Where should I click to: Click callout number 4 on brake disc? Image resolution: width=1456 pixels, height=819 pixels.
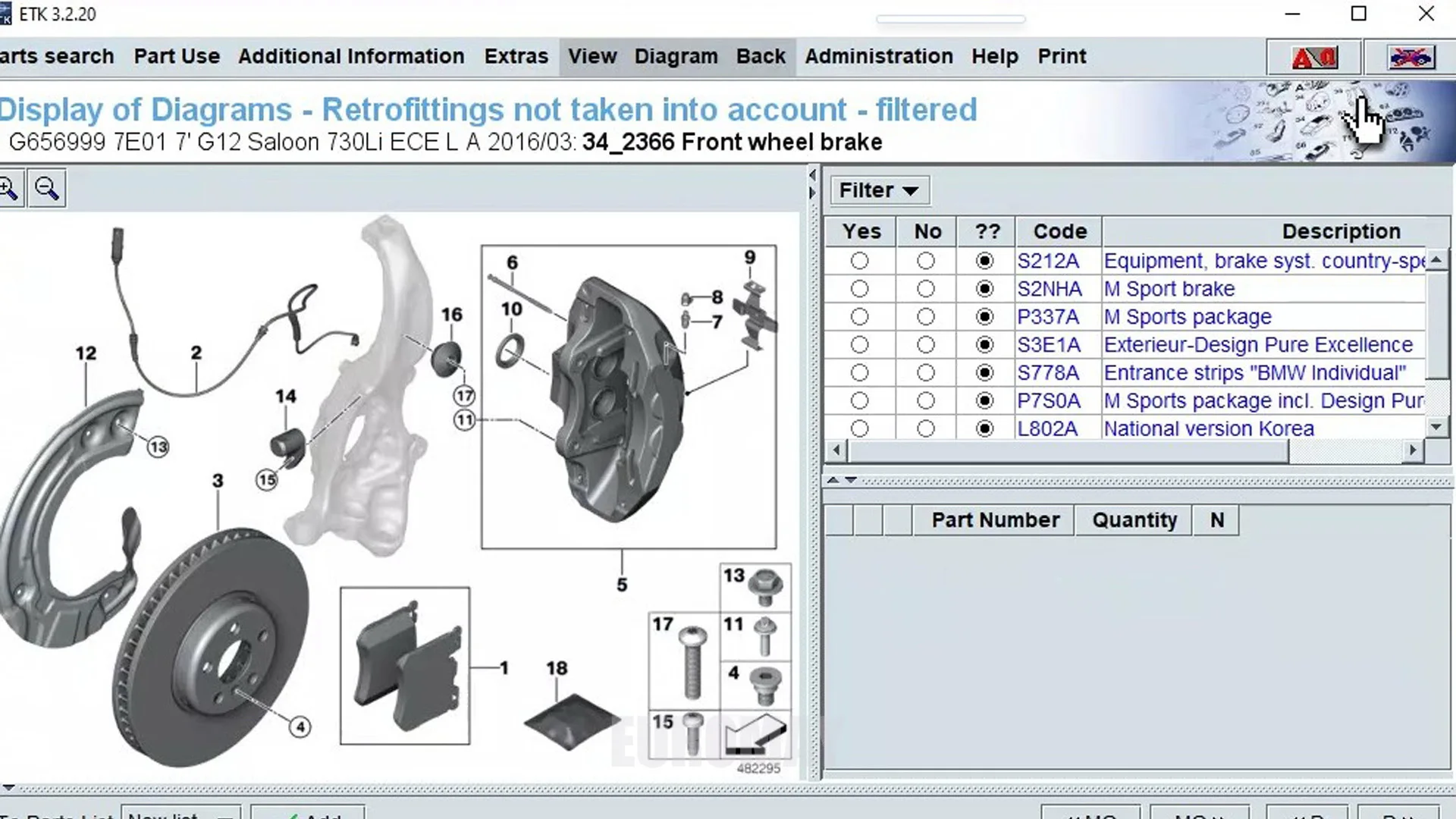click(300, 727)
